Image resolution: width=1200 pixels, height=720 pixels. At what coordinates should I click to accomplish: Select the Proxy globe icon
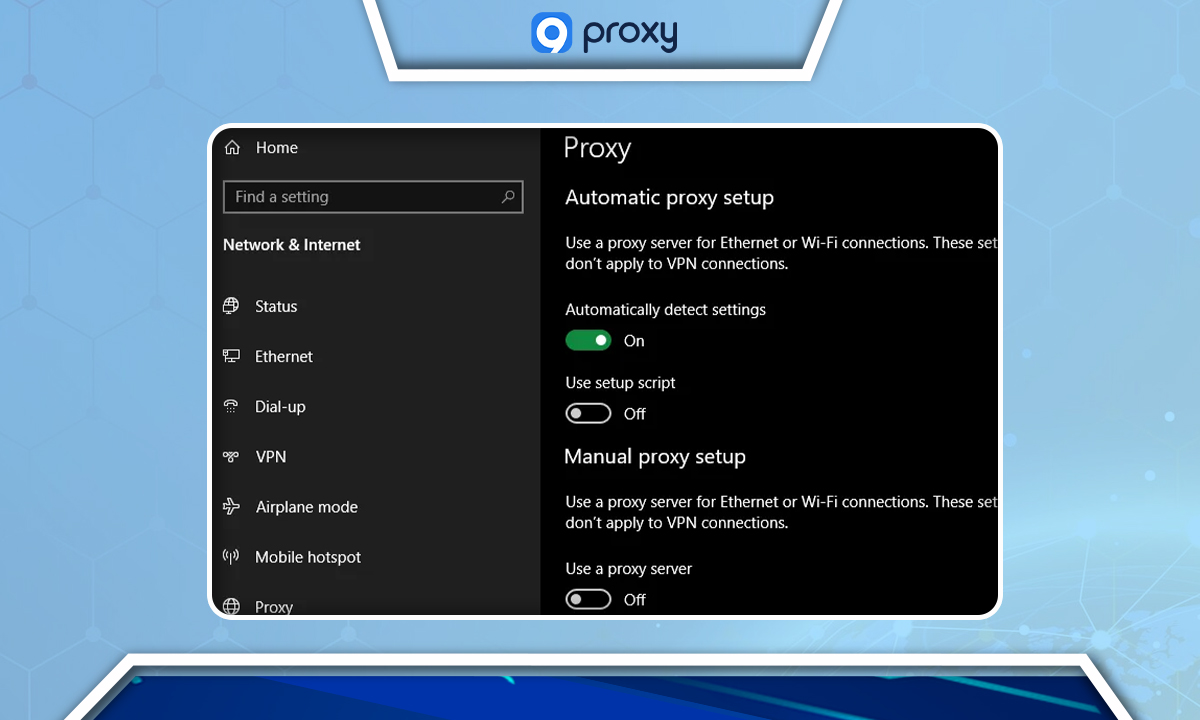coord(232,606)
